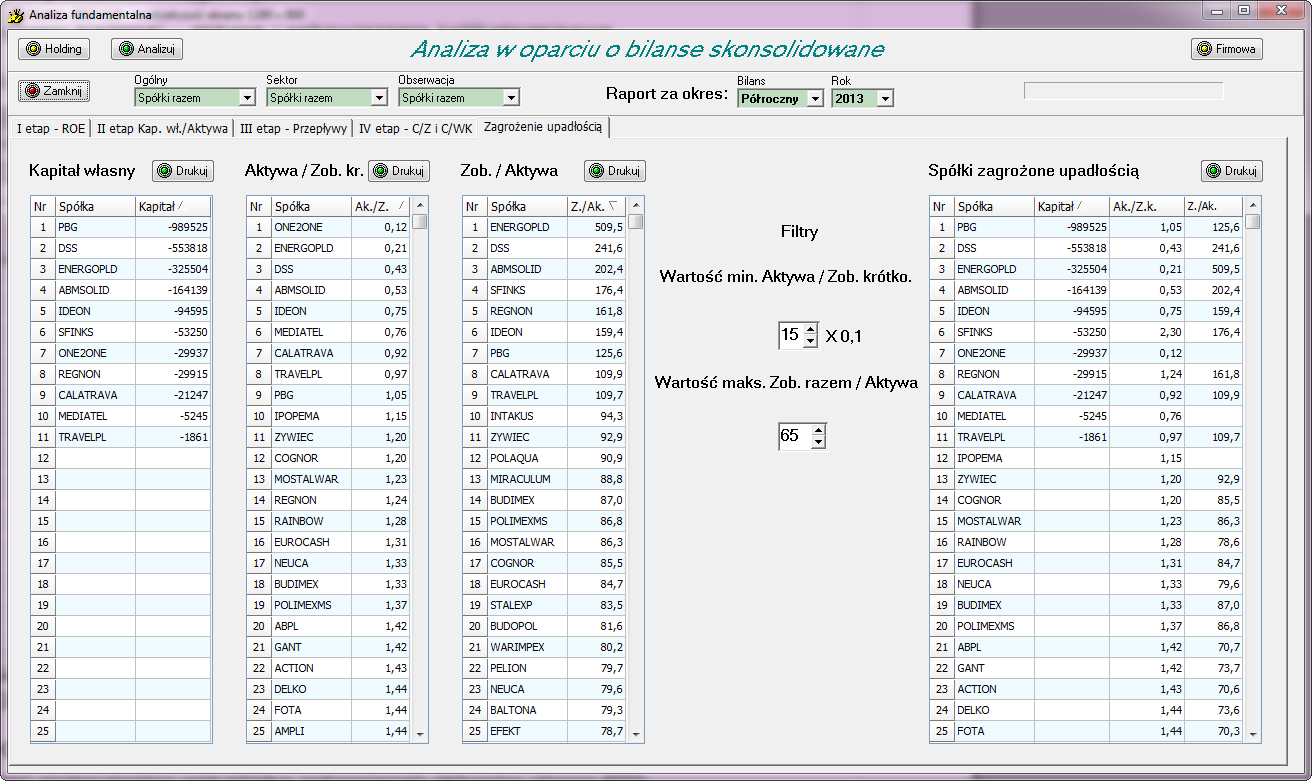Select FOTA row in zagrożone upadłością table
The image size is (1312, 781).
pos(1087,731)
